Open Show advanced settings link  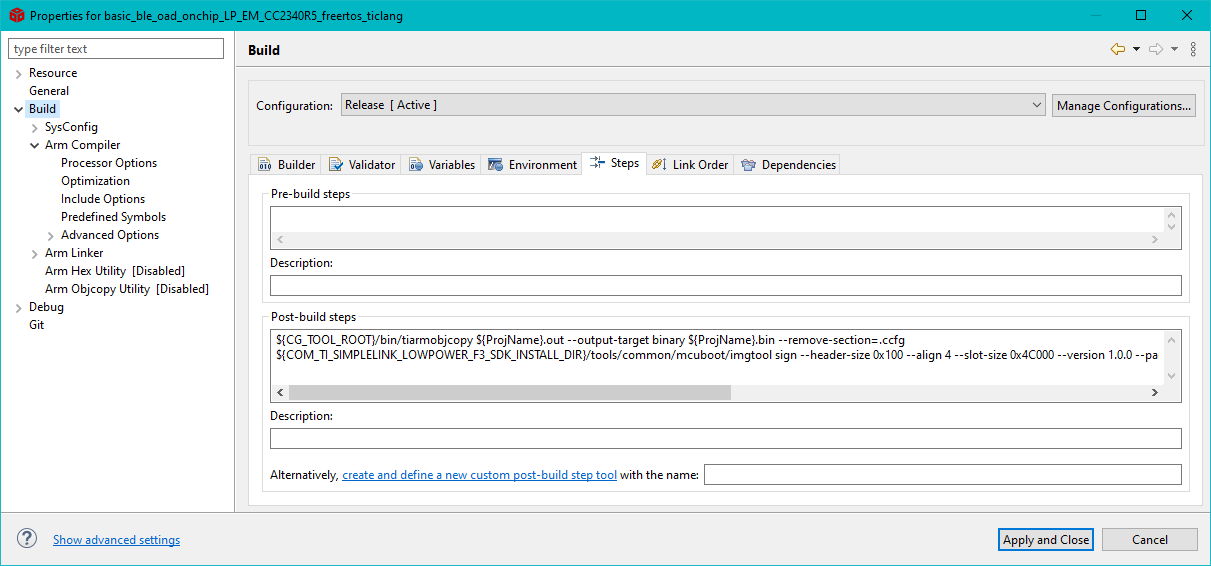tap(116, 540)
